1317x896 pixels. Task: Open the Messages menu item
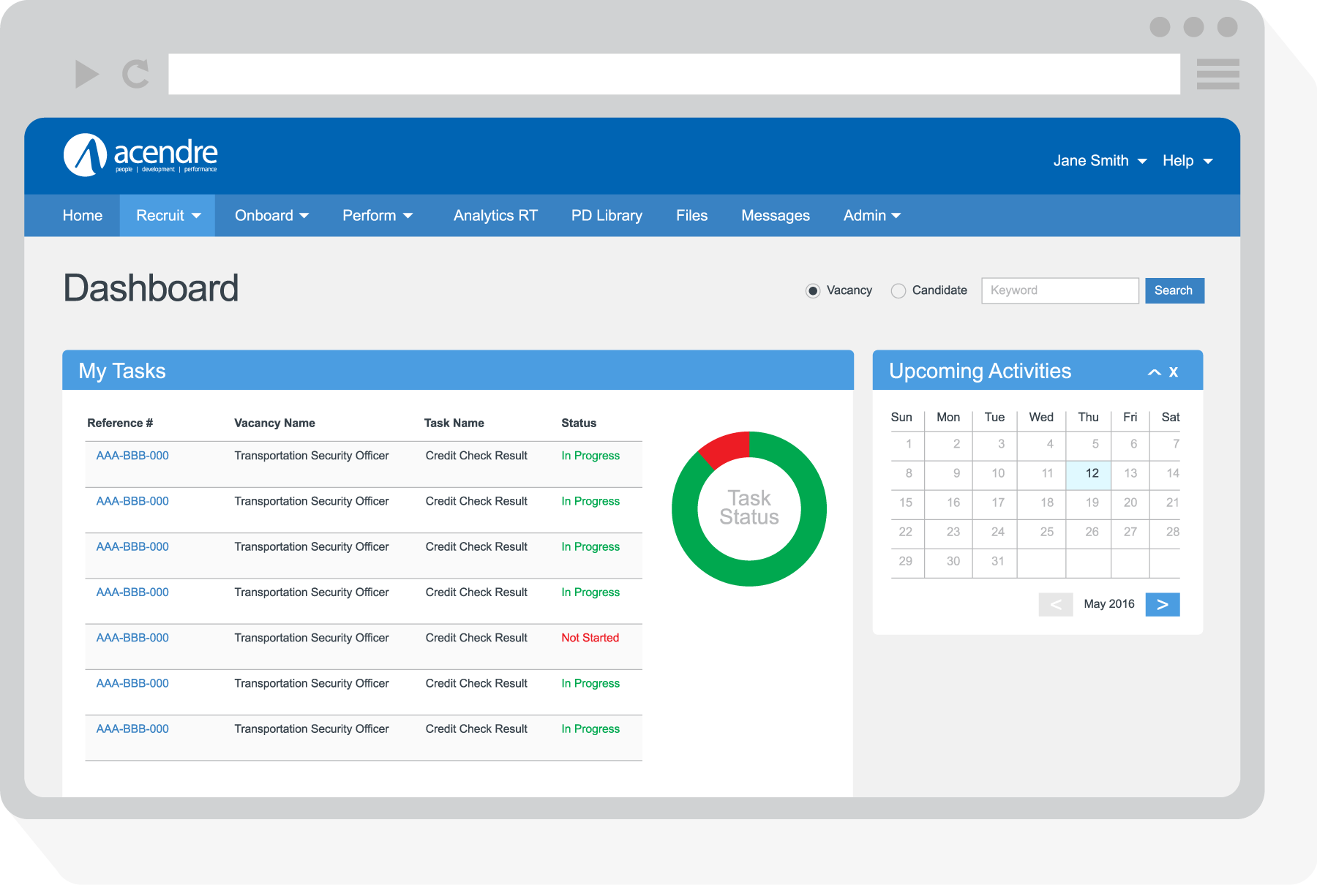776,216
